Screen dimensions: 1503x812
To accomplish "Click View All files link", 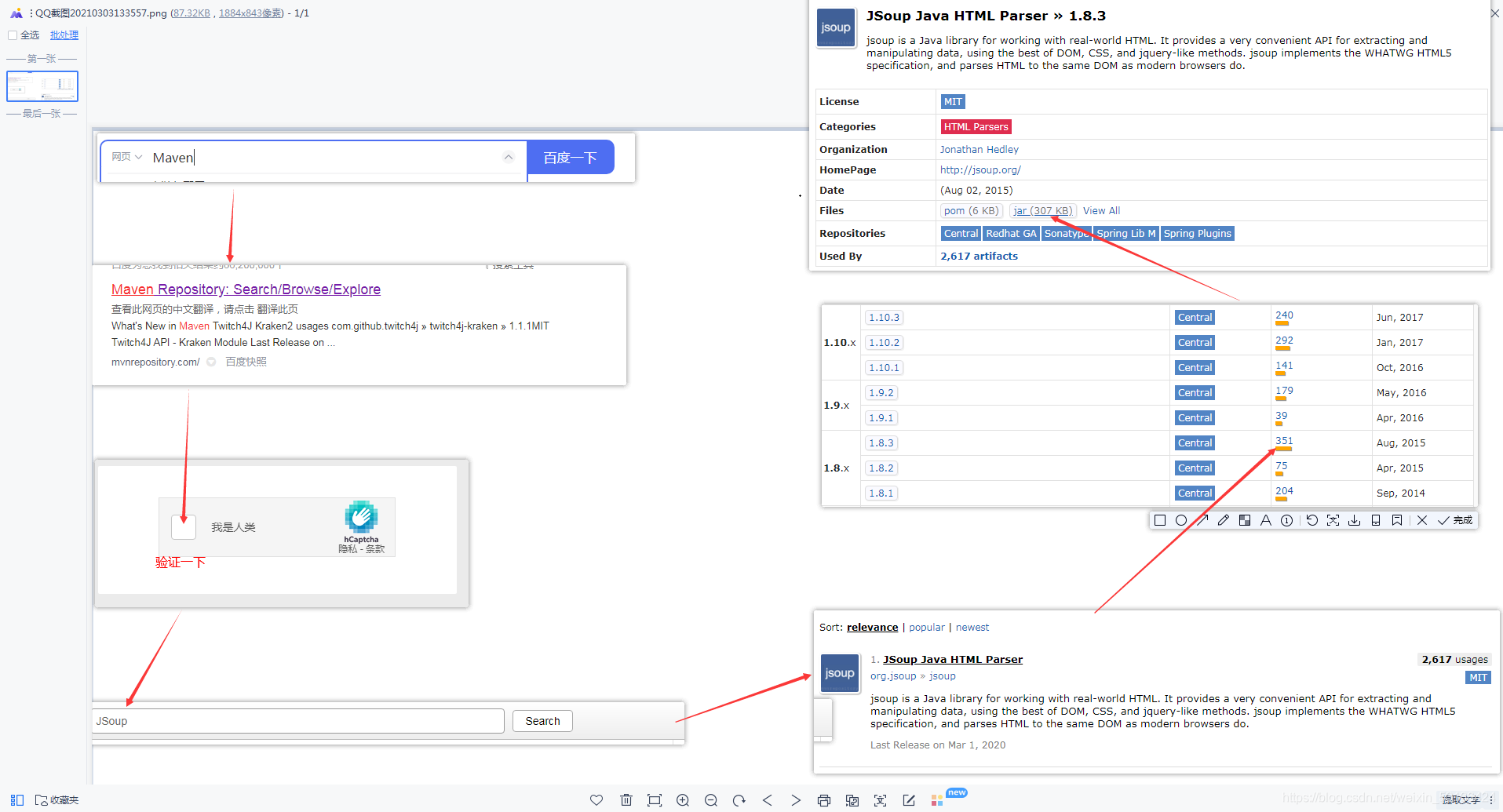I will pos(1101,211).
